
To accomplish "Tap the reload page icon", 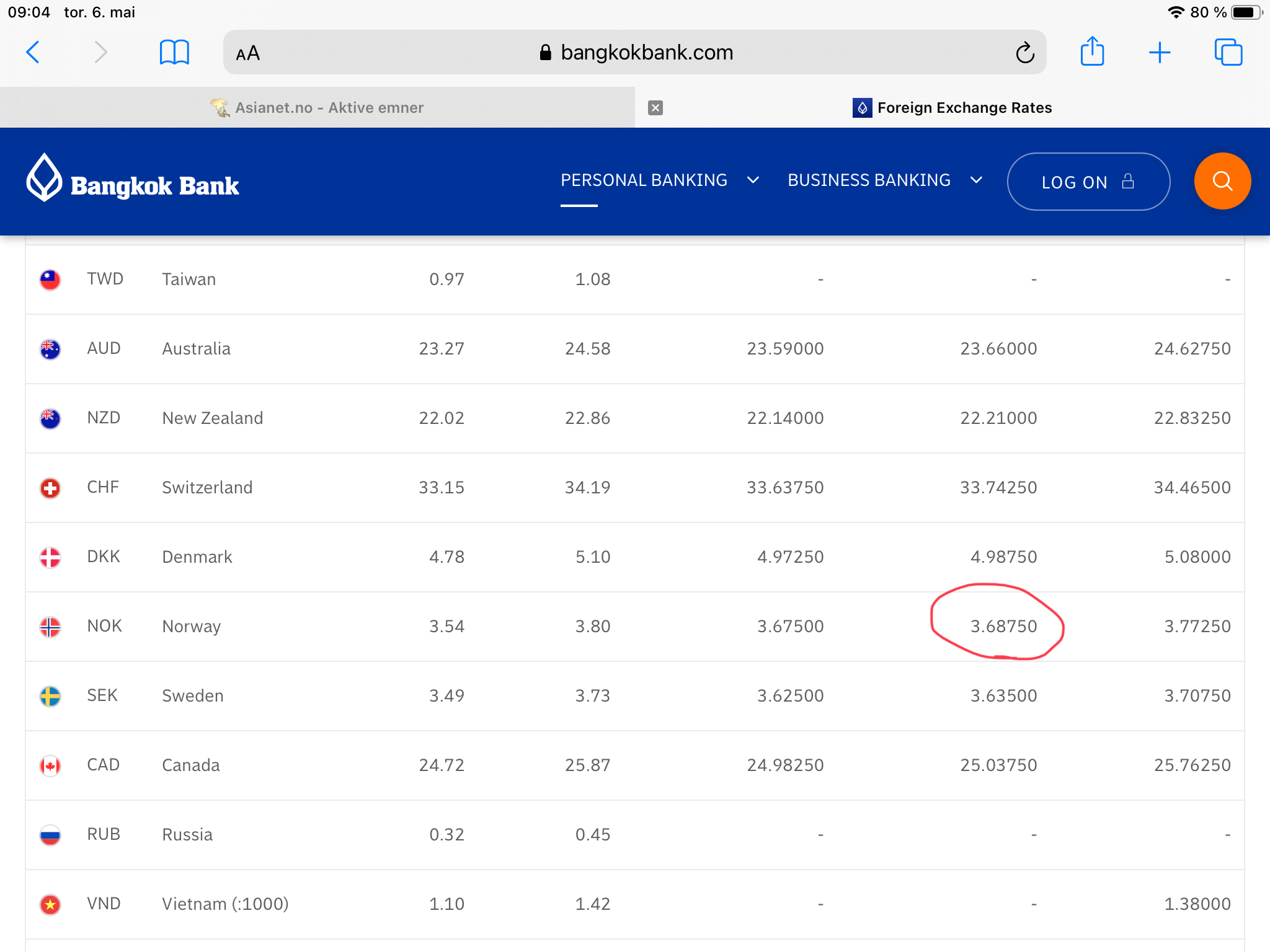I will pos(1024,53).
